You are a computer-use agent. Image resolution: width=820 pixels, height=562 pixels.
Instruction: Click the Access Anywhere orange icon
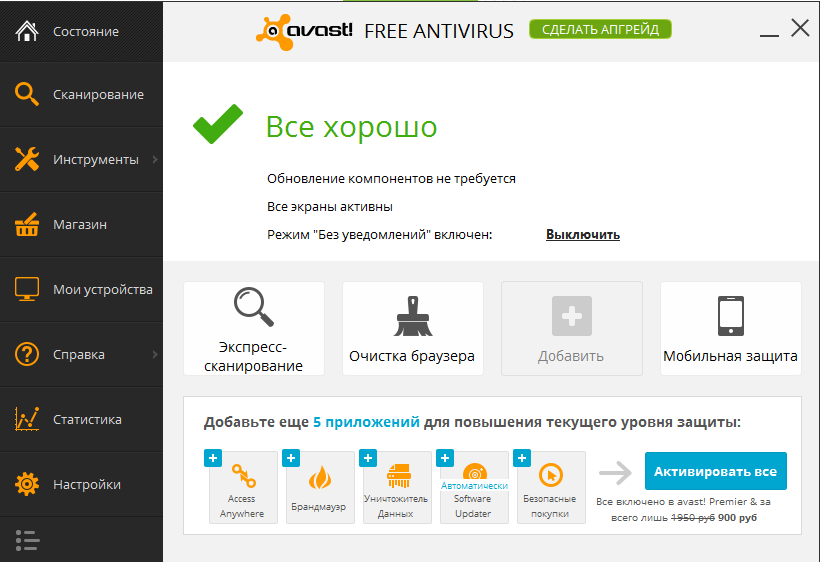click(243, 476)
